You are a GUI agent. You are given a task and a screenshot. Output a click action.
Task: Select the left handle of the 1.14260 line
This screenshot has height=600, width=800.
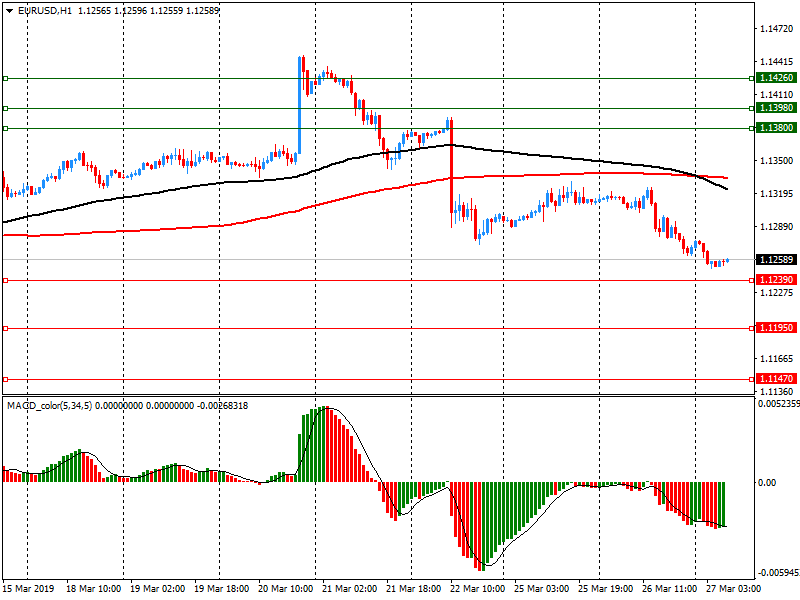click(5, 78)
